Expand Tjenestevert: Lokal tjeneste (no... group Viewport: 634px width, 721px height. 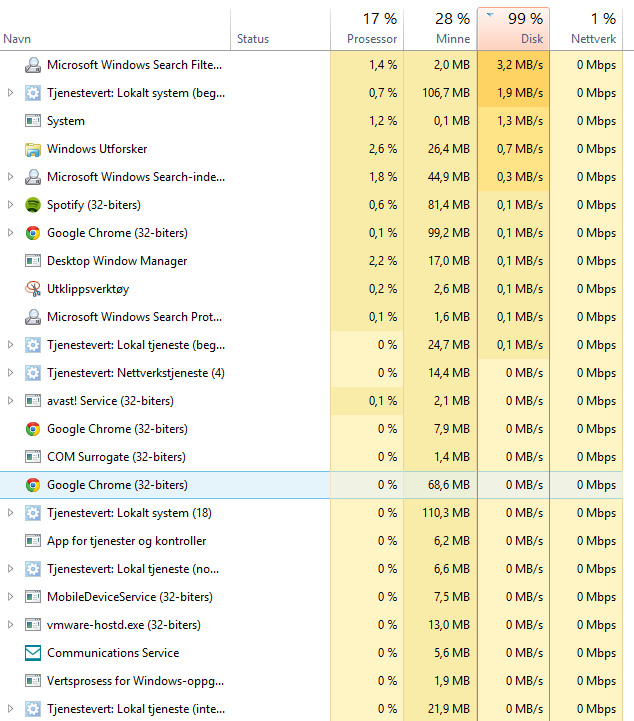point(10,569)
